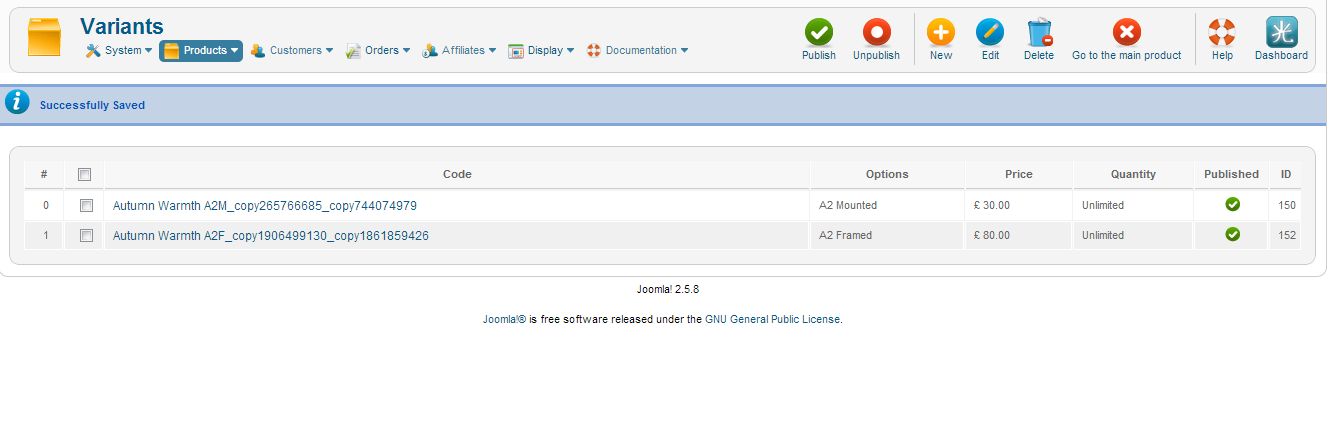Image resolution: width=1330 pixels, height=425 pixels.
Task: Click the green Publish checkmark icon
Action: [x=819, y=32]
